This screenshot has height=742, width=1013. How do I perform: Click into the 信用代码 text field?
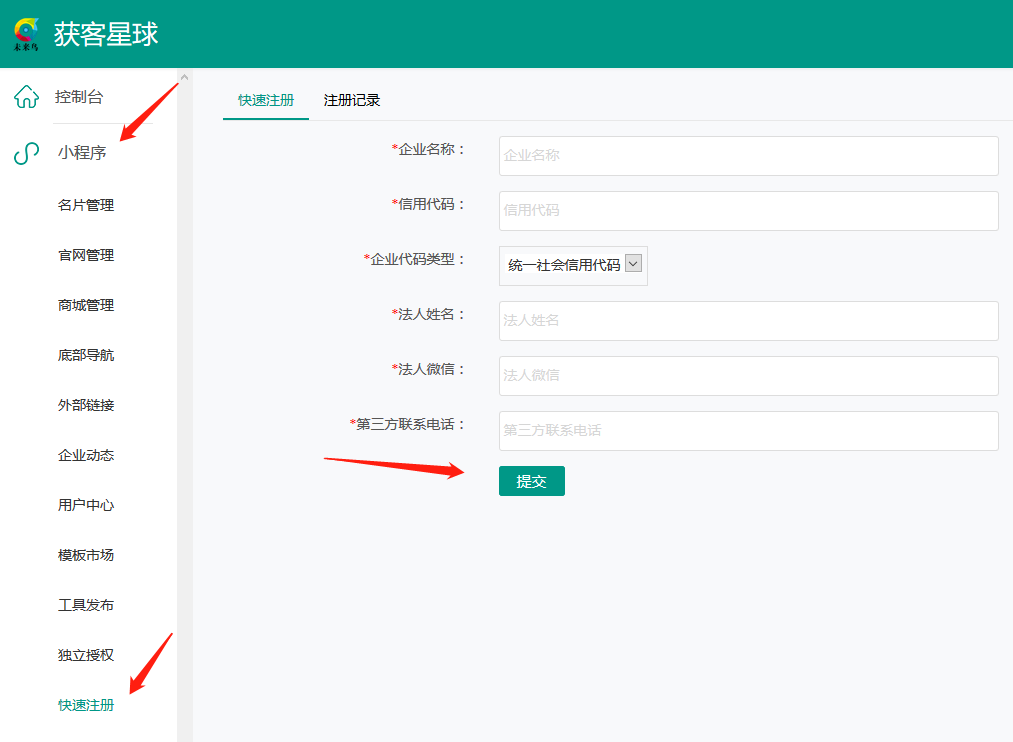coord(748,211)
